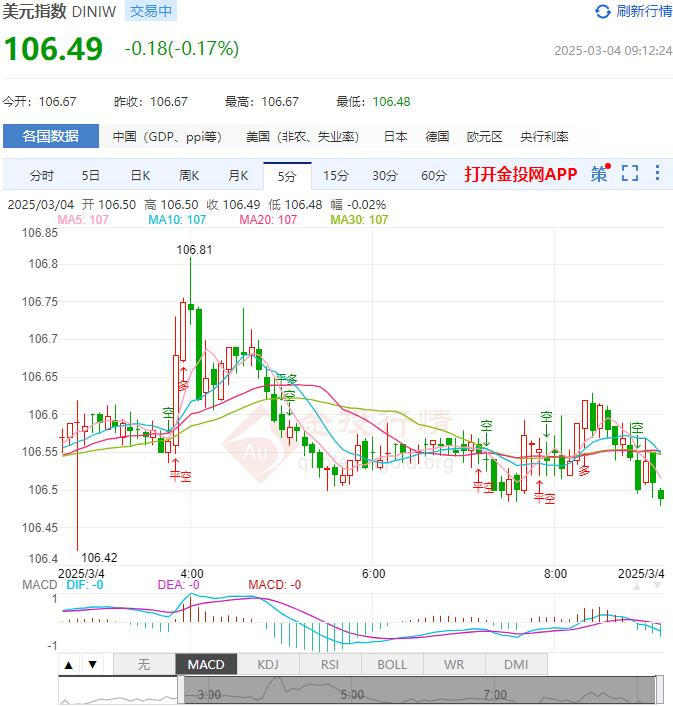Click the timeline overview mini chart
The width and height of the screenshot is (673, 706).
click(420, 690)
